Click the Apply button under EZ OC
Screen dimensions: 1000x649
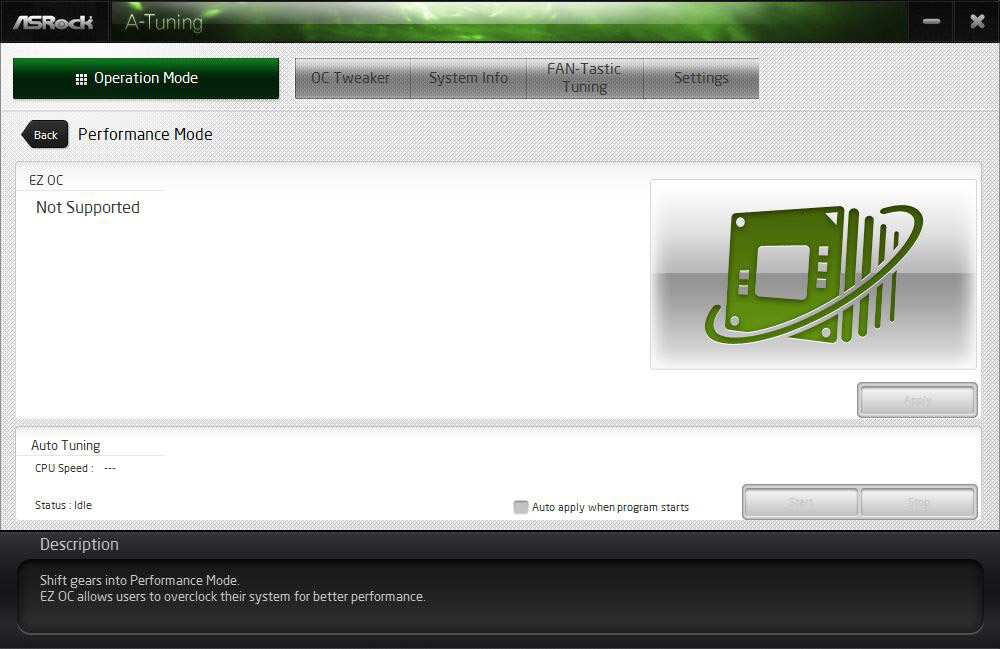point(917,400)
